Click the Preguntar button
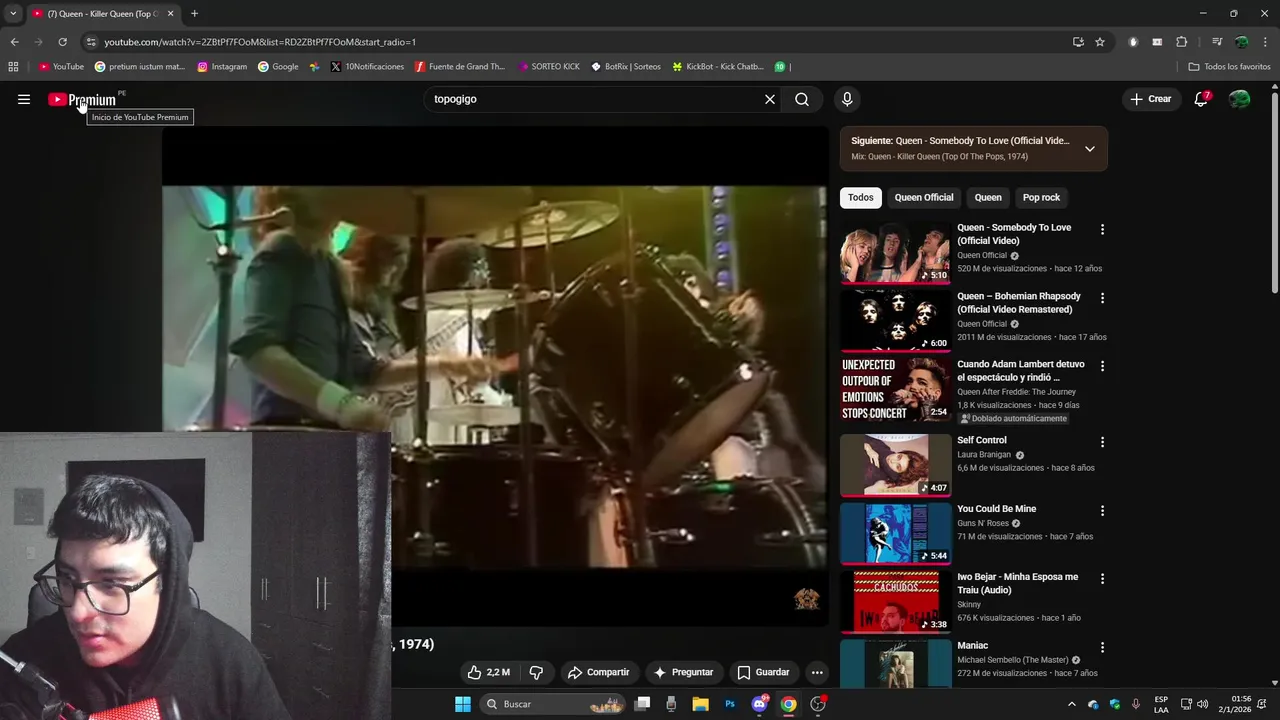The width and height of the screenshot is (1280, 720). click(x=683, y=672)
